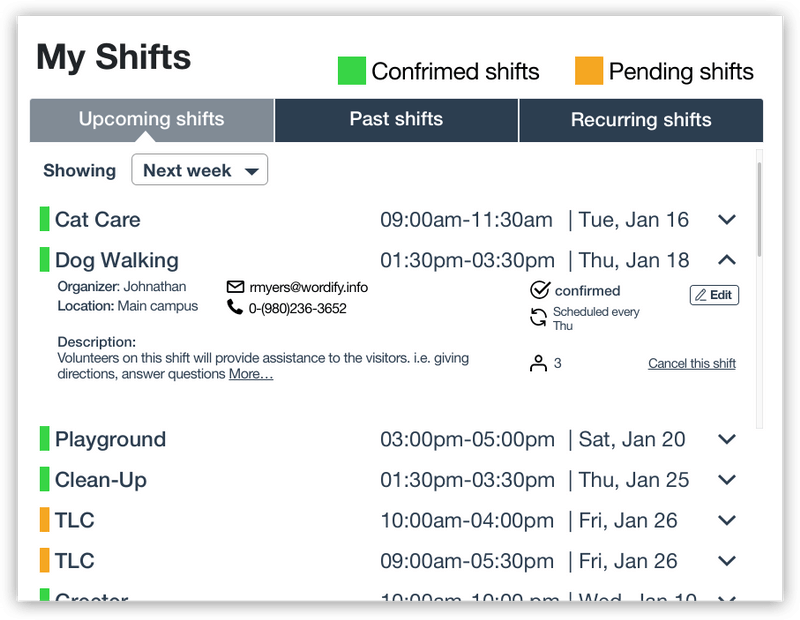Click the phone icon beside the number
Viewport: 800px width, 620px height.
(x=235, y=307)
